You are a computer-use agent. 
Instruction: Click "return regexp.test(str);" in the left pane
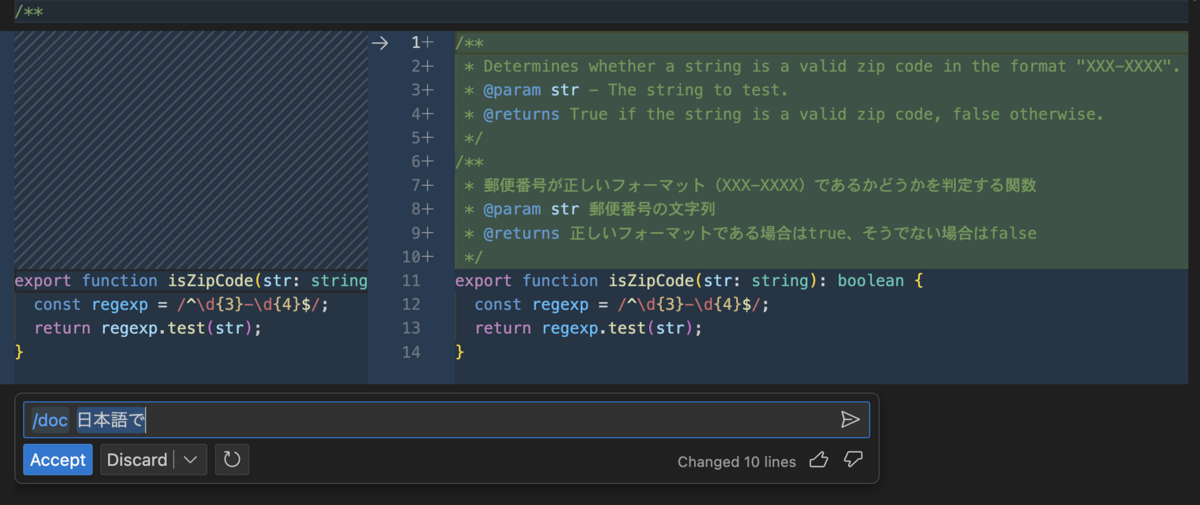(148, 328)
